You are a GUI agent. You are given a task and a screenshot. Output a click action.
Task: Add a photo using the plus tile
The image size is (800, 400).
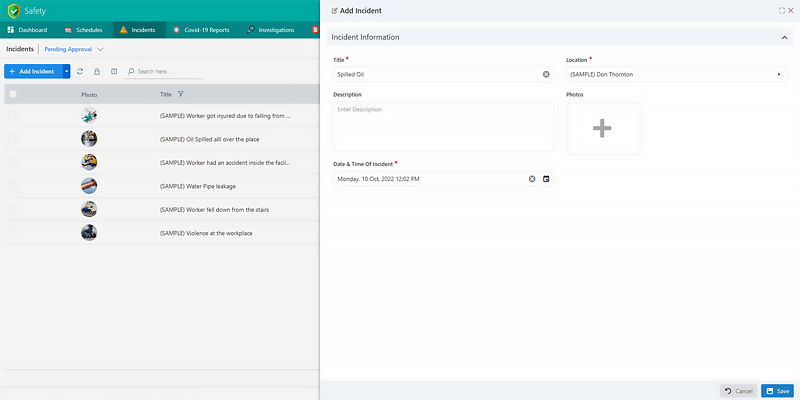(x=603, y=128)
